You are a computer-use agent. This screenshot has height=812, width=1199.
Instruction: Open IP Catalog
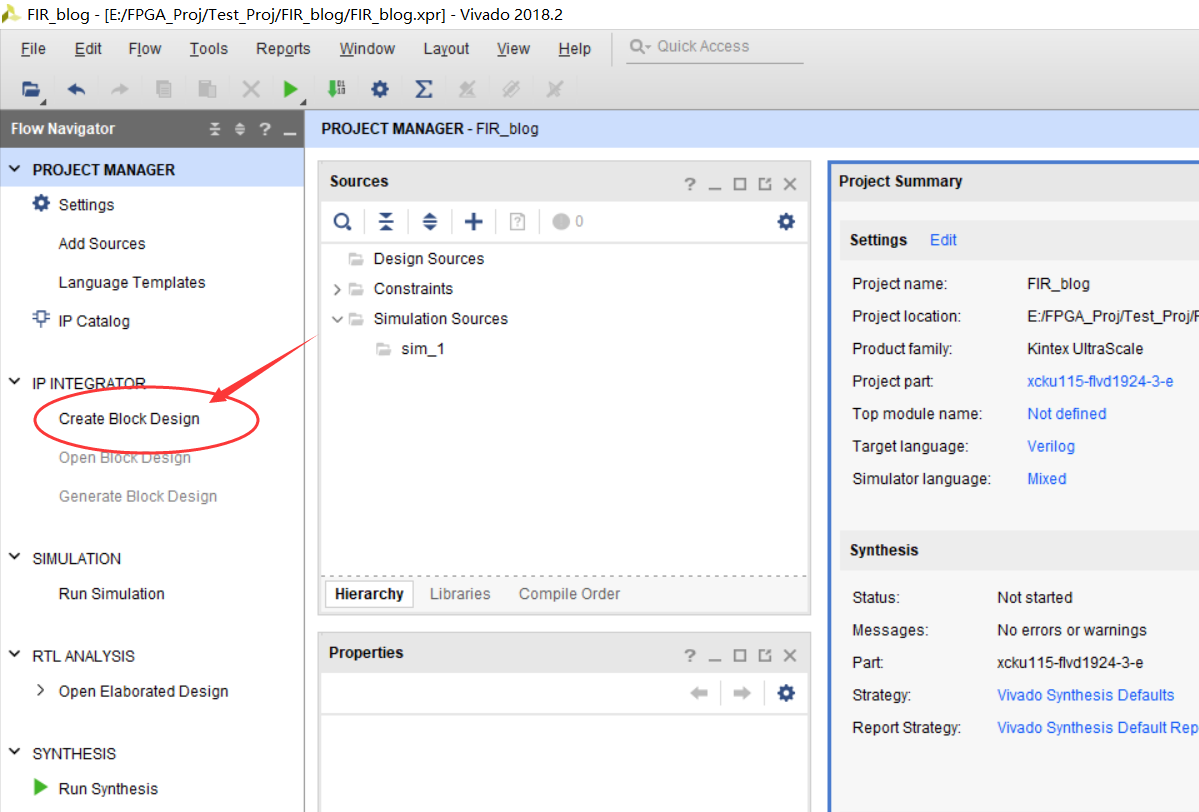tap(94, 321)
